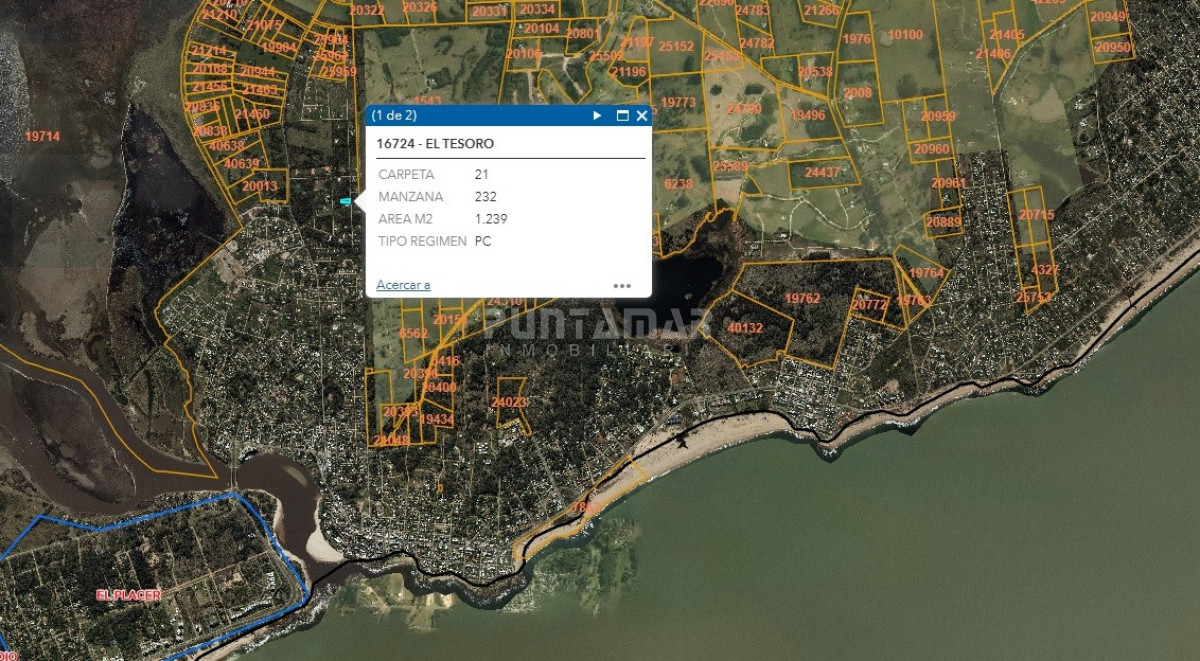Click the popup title '16724 - EL TESORO'
1200x661 pixels.
[x=435, y=144]
